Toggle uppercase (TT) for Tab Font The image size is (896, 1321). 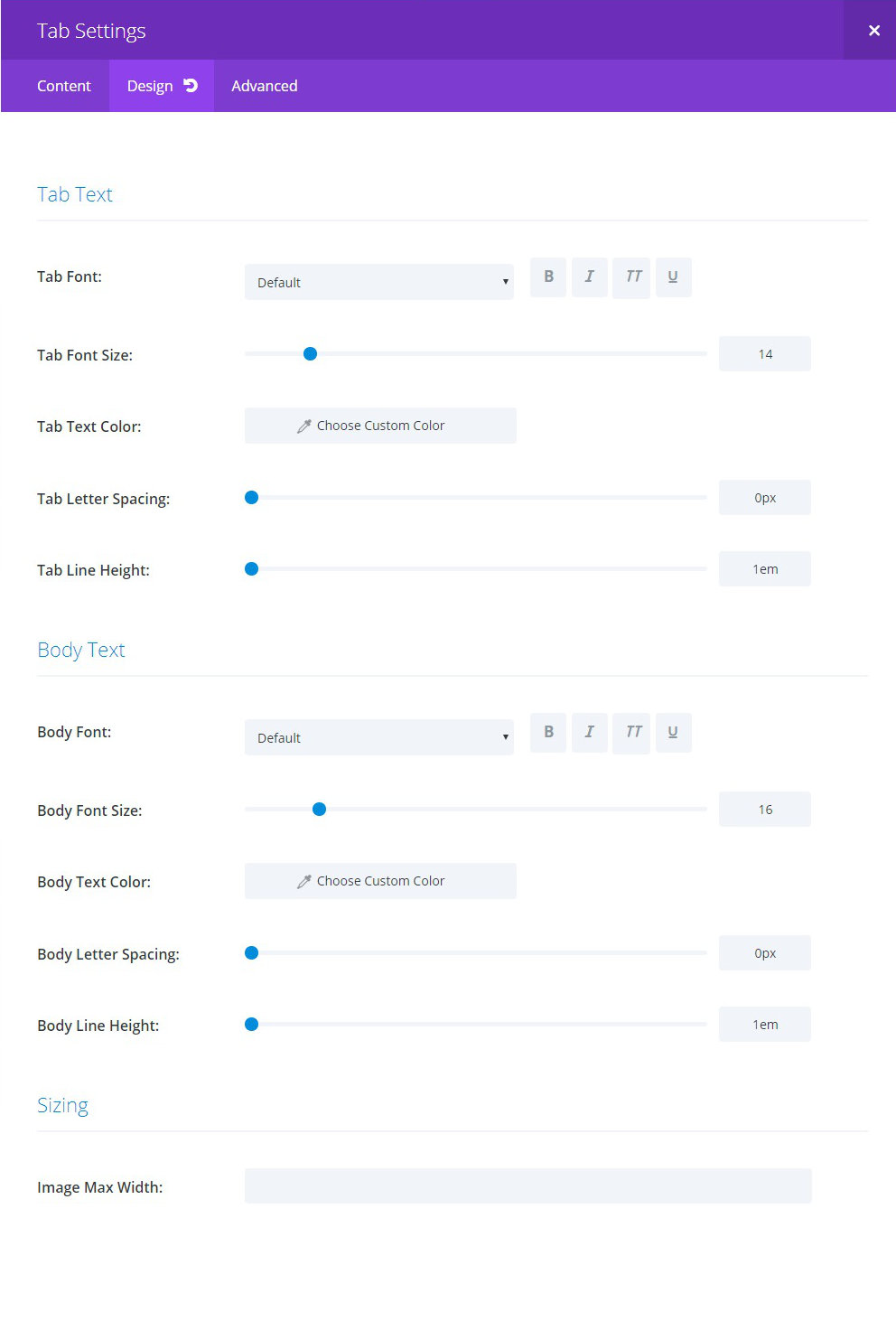click(632, 277)
